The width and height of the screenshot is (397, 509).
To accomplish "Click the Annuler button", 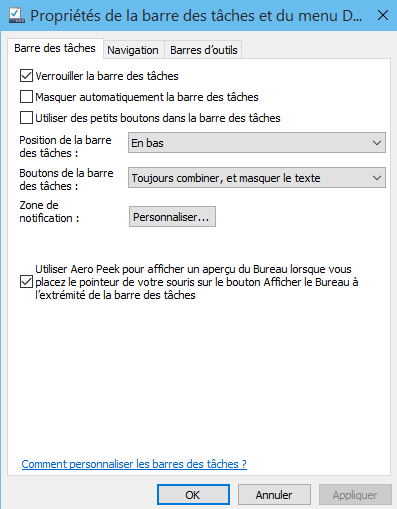I will point(274,495).
